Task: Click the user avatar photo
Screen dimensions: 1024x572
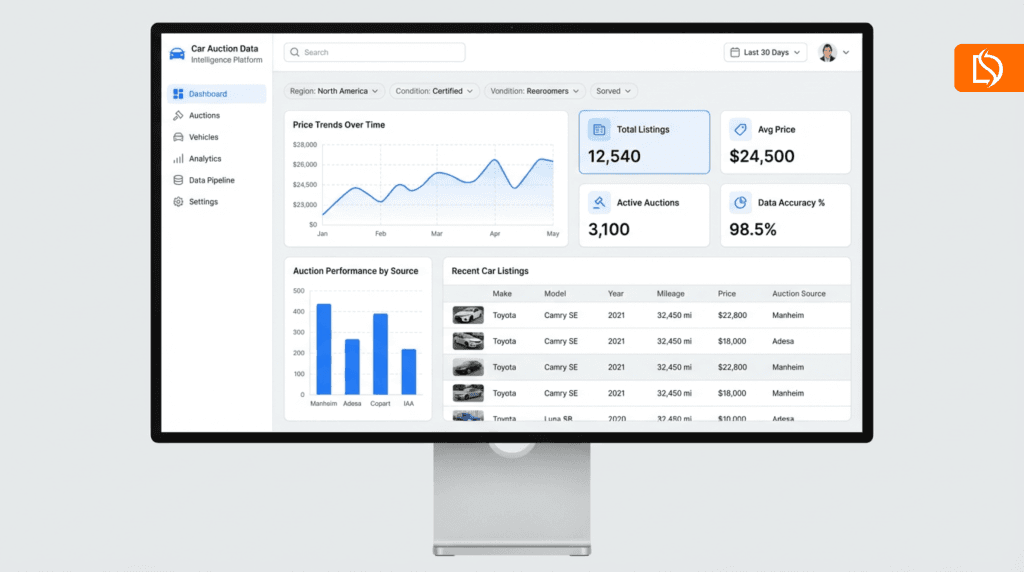Action: tap(827, 52)
